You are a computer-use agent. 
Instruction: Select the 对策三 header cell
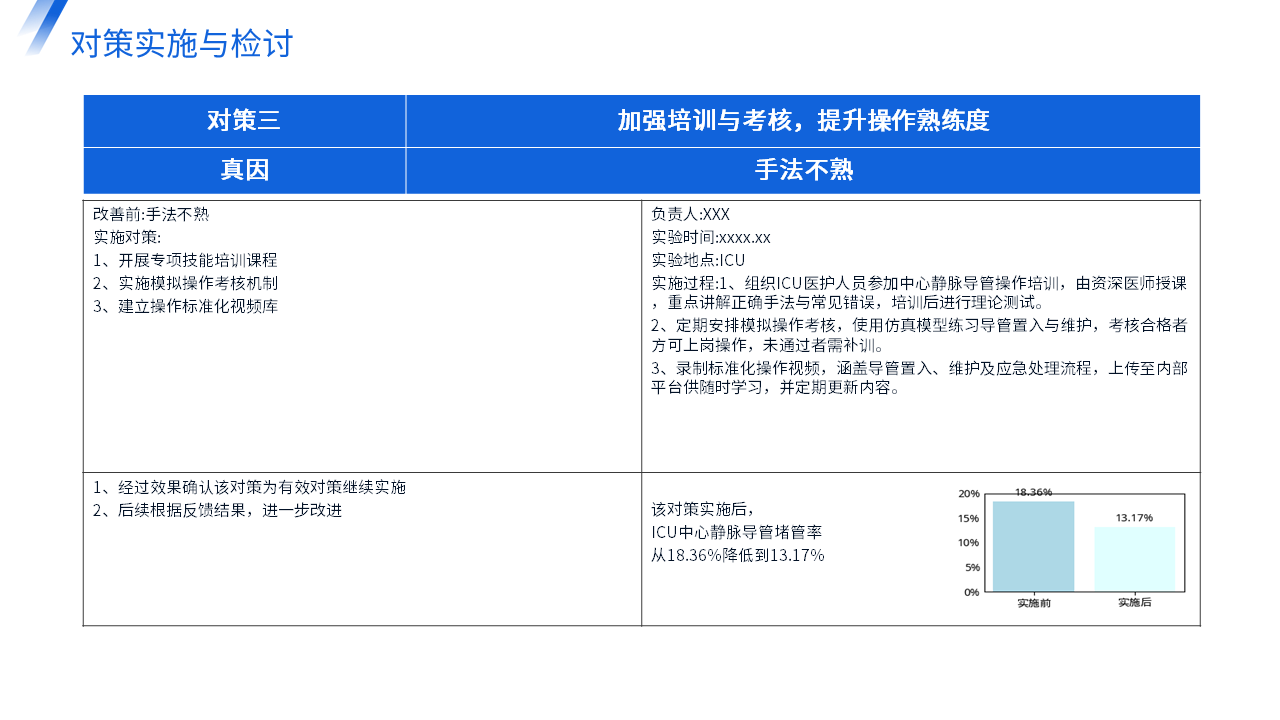coord(244,121)
